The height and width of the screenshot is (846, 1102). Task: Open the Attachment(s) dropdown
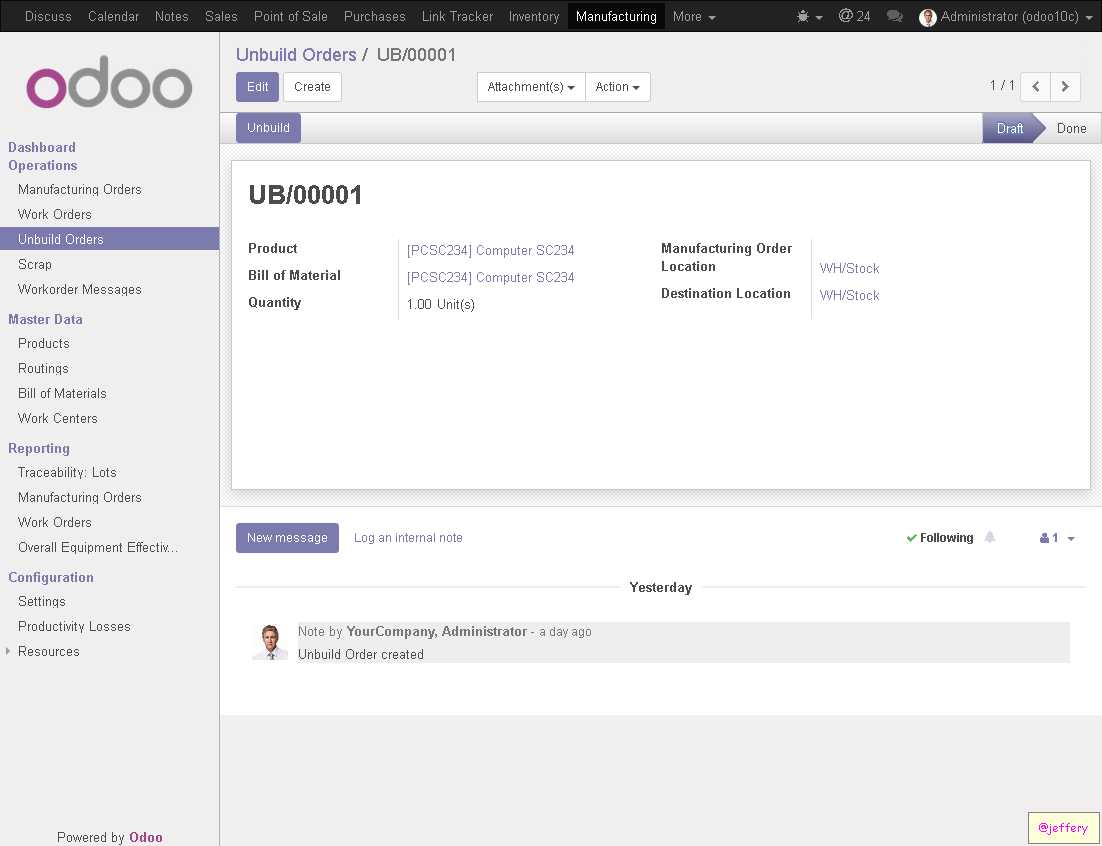click(531, 87)
